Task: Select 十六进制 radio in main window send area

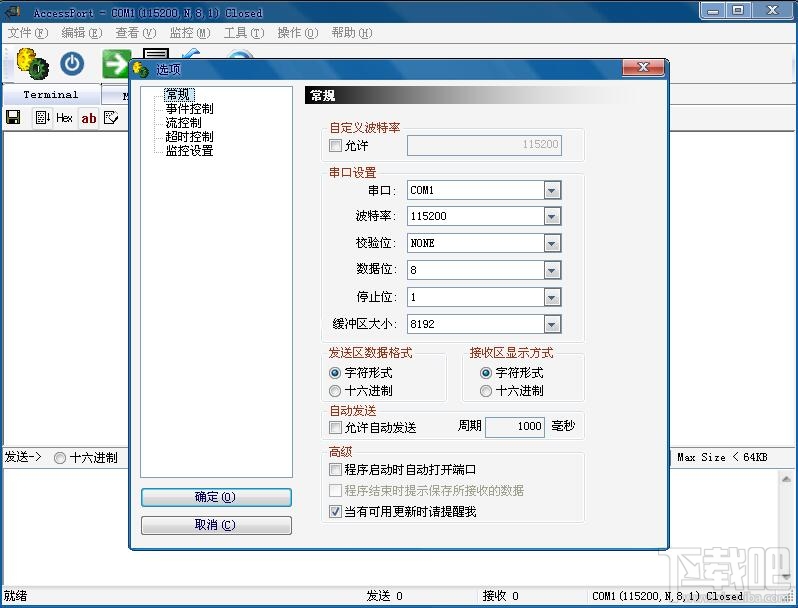Action: click(x=60, y=458)
